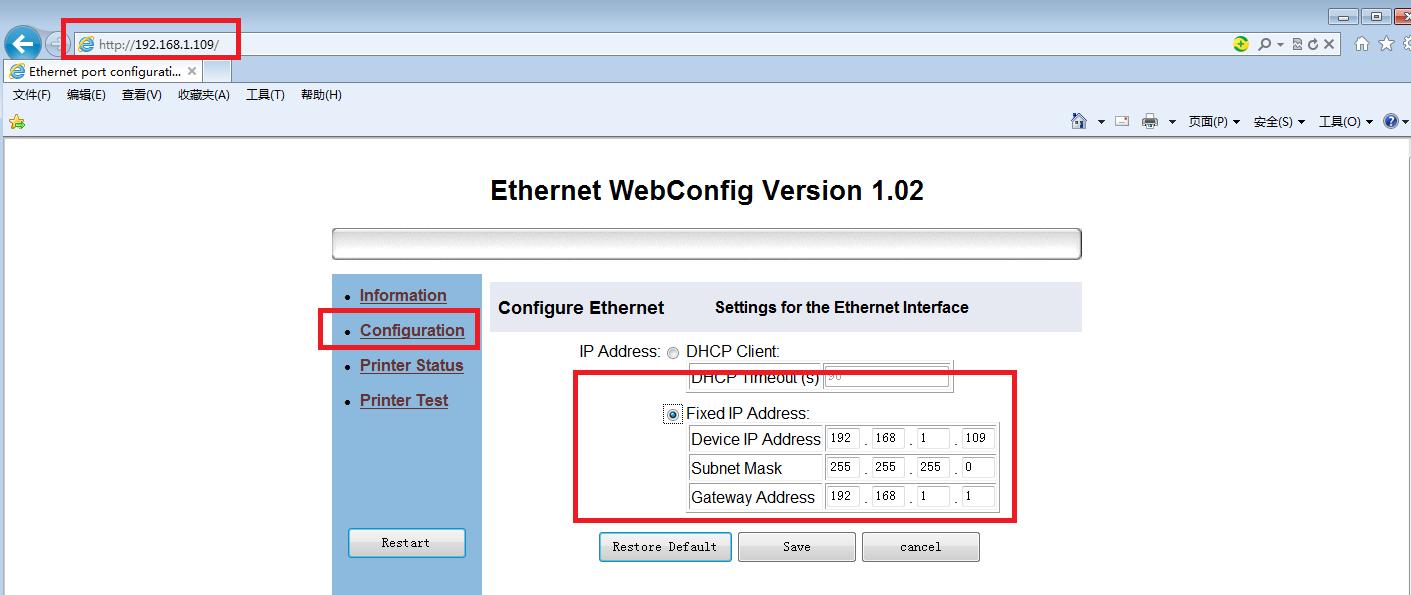The image size is (1411, 595).
Task: Click Device IP Address second octet 168
Action: coord(888,438)
